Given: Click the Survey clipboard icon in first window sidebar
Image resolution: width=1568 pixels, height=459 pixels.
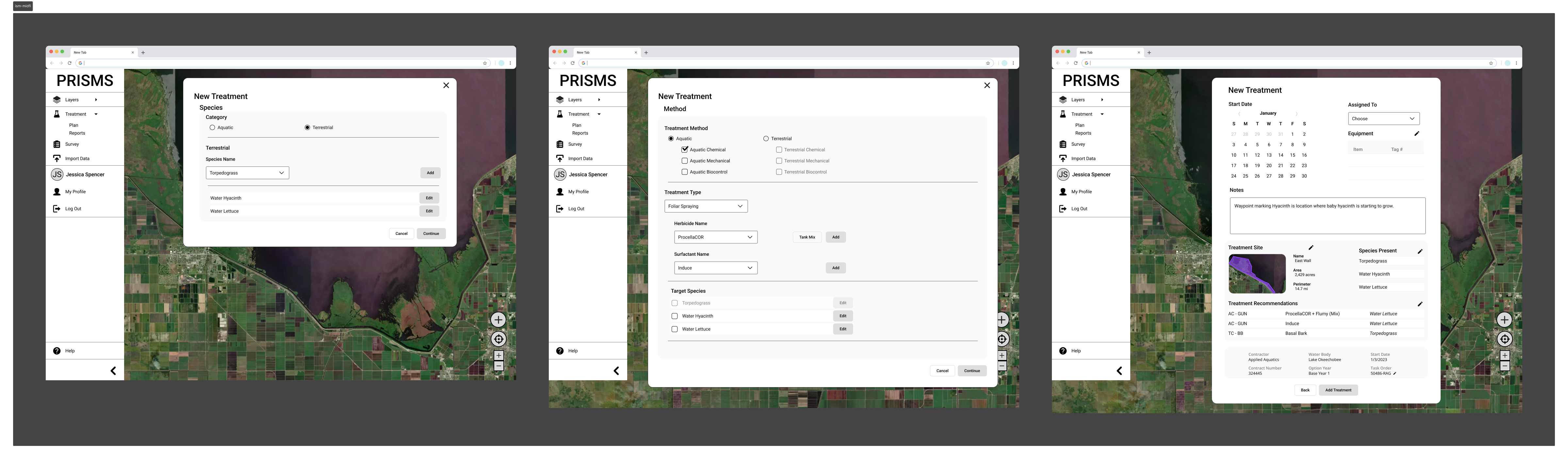Looking at the screenshot, I should coord(57,144).
